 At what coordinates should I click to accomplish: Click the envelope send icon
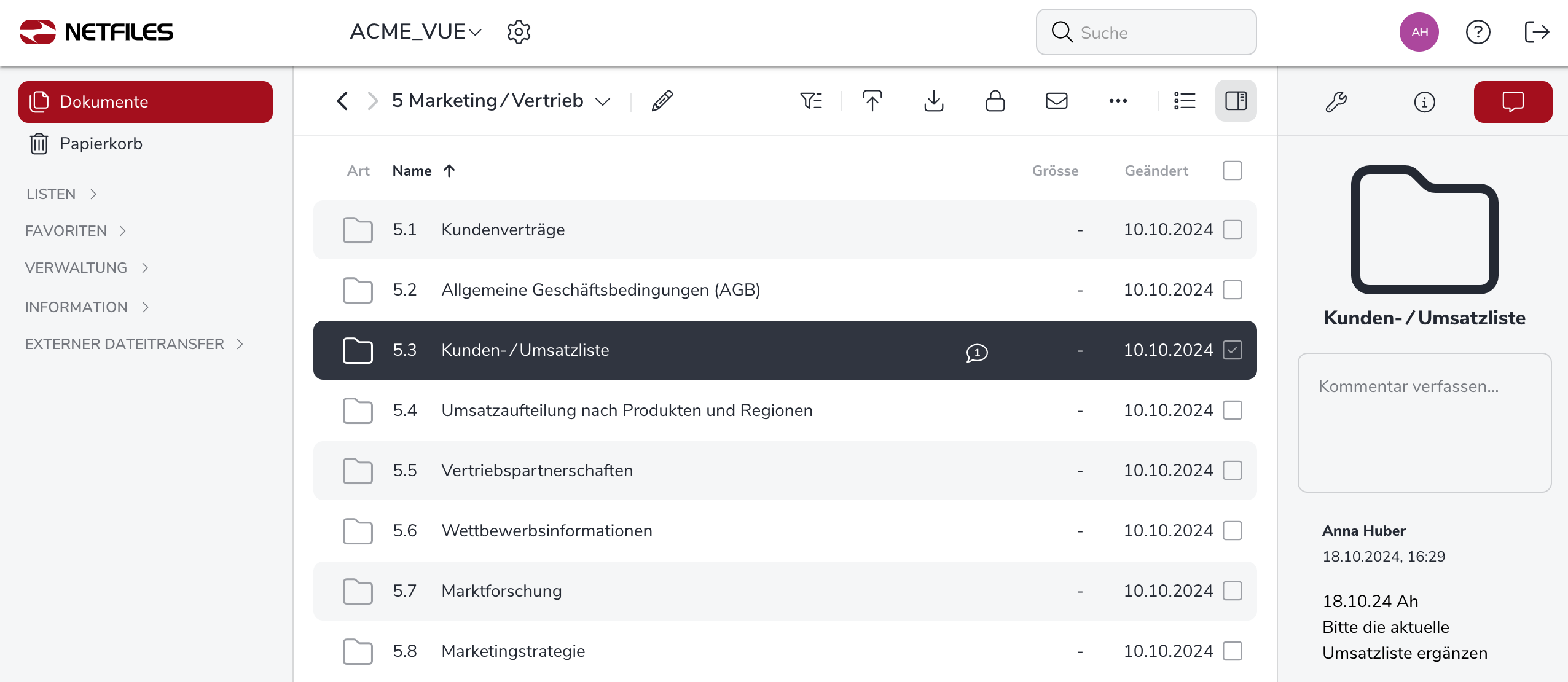pyautogui.click(x=1056, y=101)
